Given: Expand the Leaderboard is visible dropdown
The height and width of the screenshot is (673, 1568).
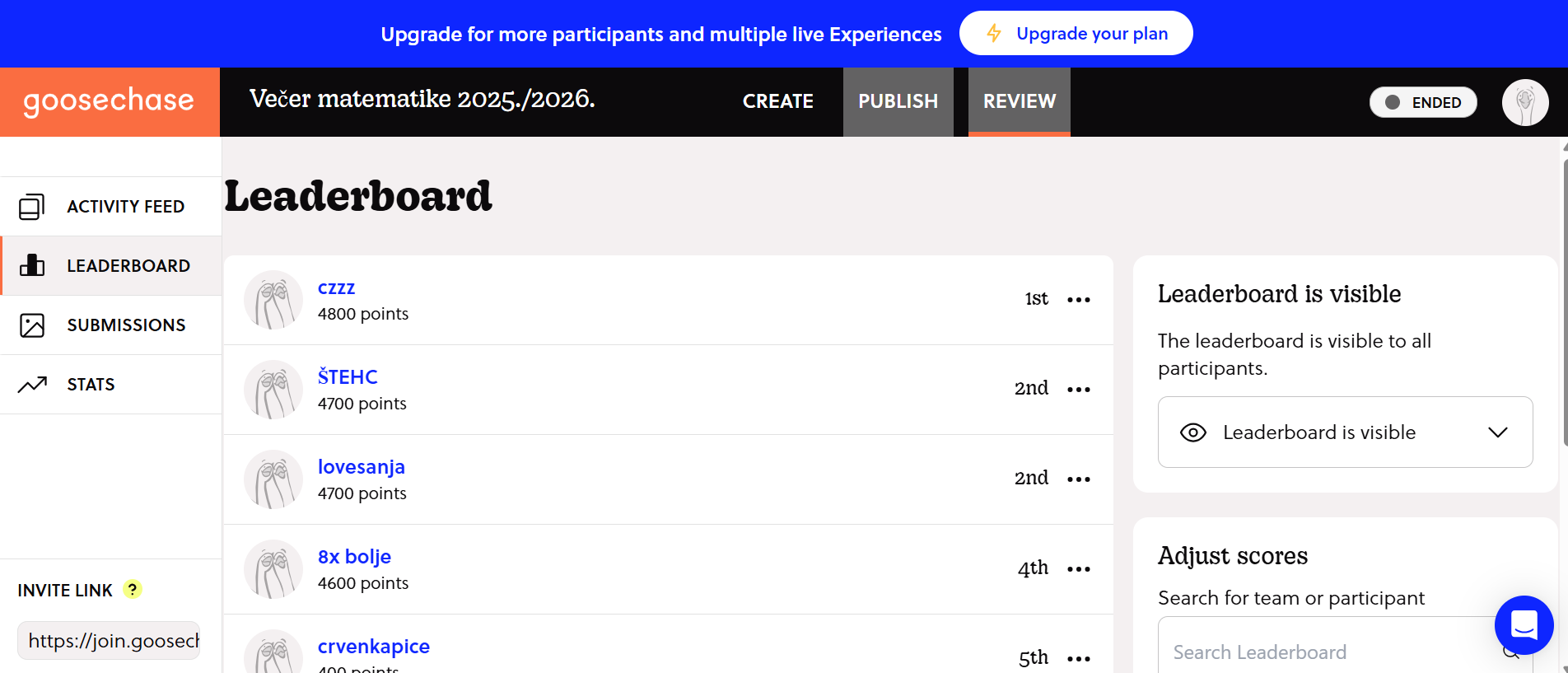Looking at the screenshot, I should click(x=1345, y=432).
